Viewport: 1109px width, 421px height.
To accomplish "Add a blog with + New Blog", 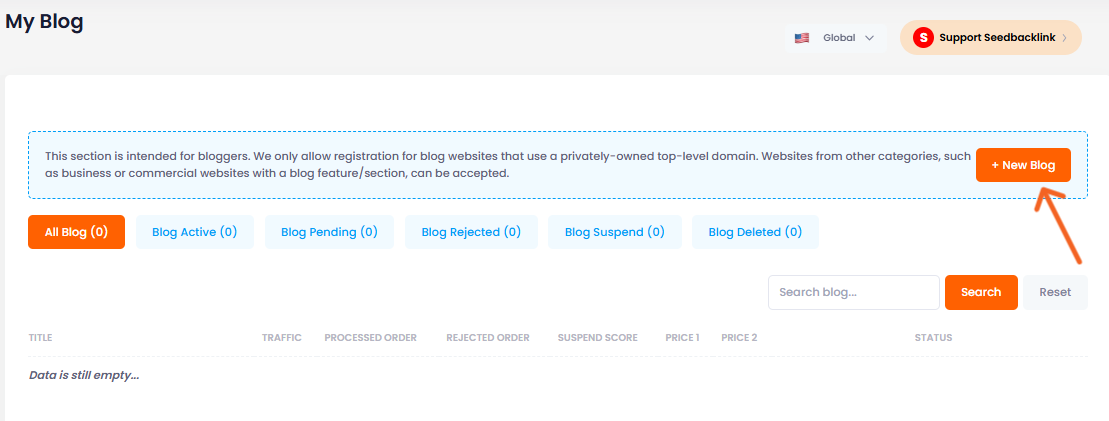I will click(1023, 165).
